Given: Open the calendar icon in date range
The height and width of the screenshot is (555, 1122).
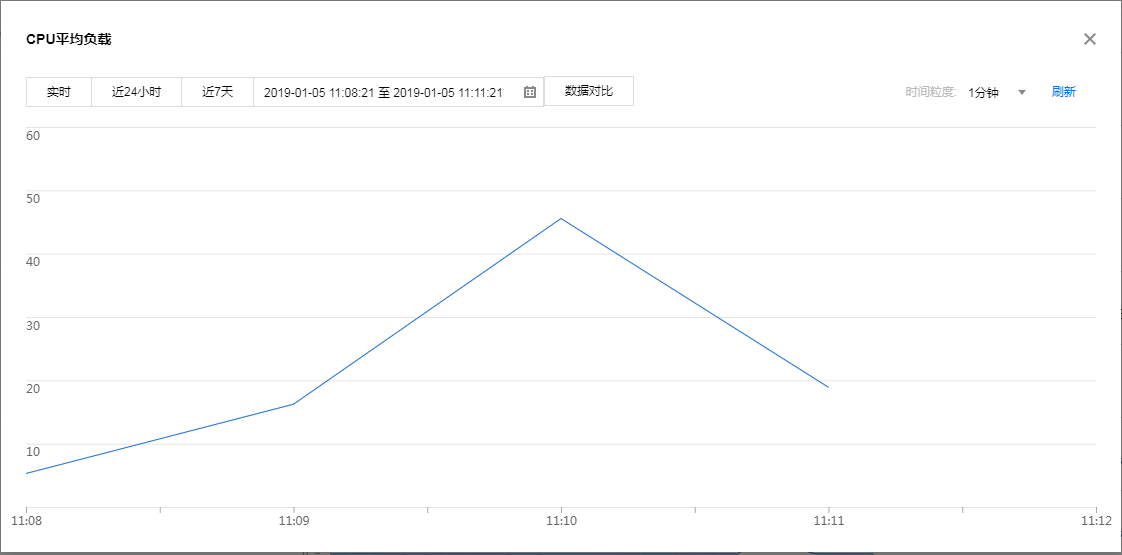Looking at the screenshot, I should click(x=530, y=92).
